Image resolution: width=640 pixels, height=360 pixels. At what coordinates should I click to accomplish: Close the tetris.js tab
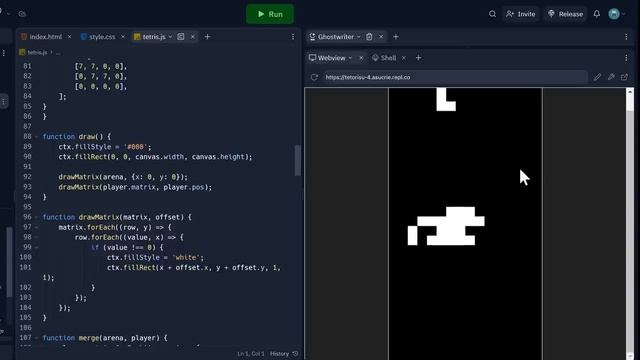click(x=193, y=37)
